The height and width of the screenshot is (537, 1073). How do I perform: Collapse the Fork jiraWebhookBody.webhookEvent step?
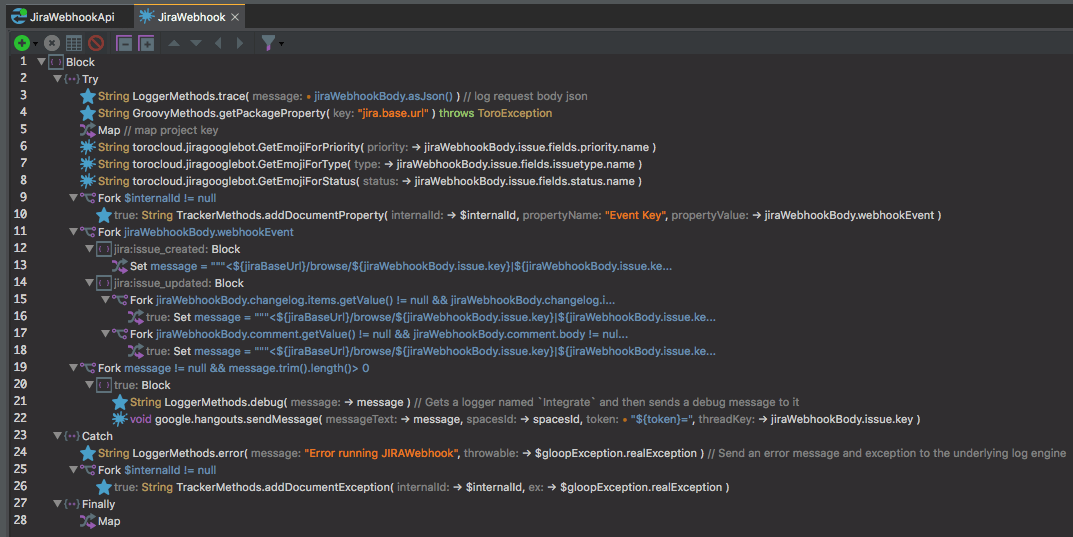click(x=73, y=232)
